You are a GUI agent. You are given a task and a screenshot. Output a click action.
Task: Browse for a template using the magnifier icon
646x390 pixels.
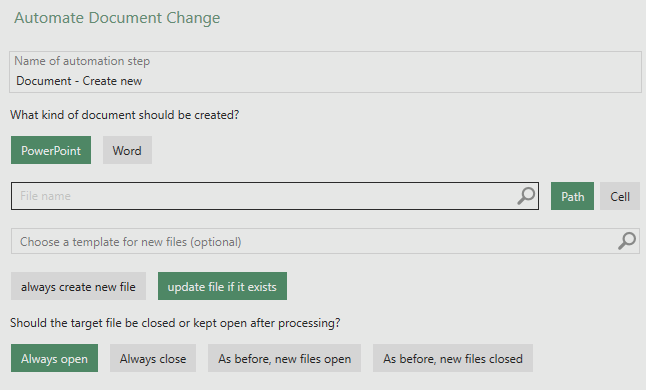click(x=627, y=241)
